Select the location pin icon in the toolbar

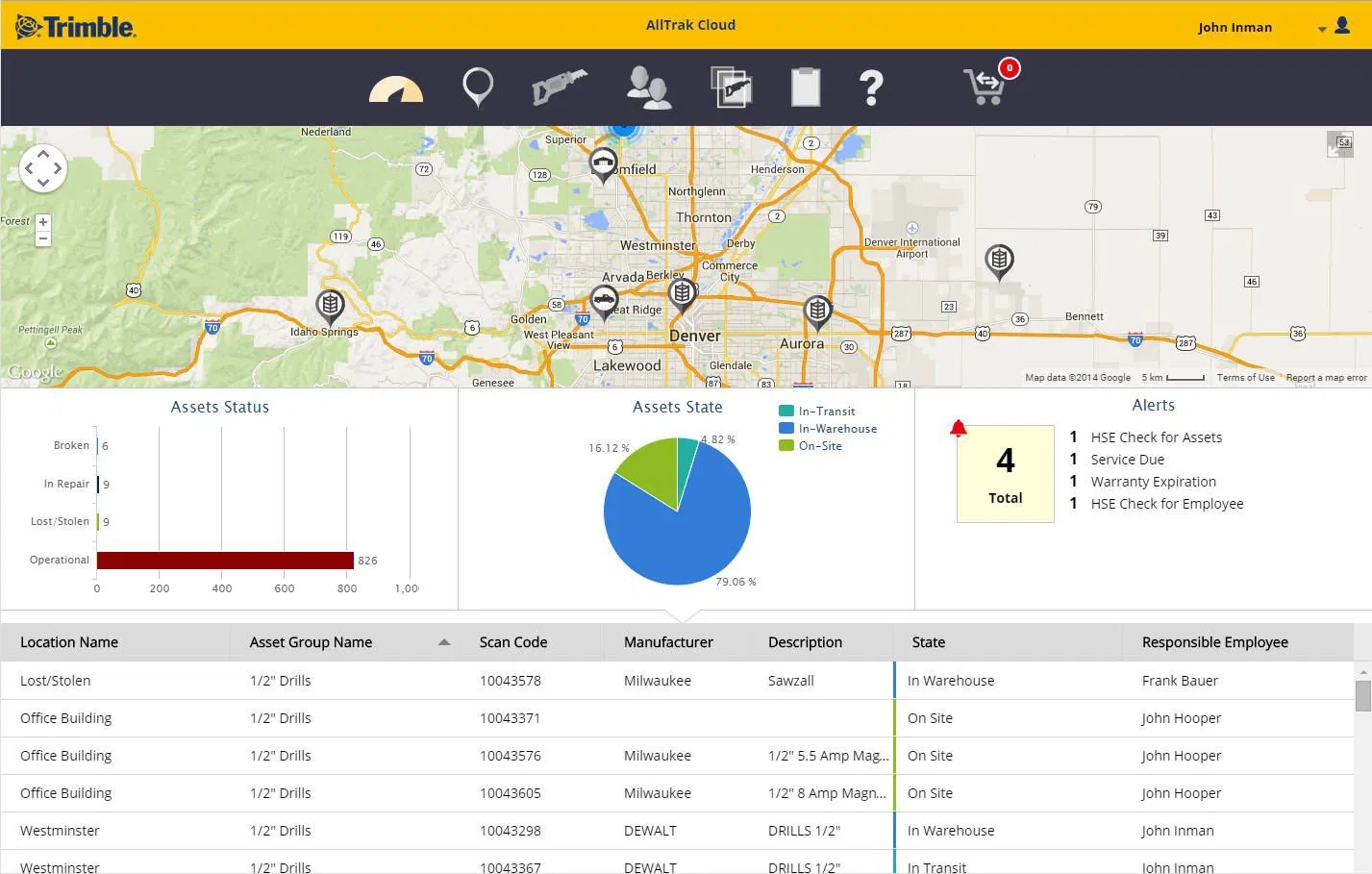tap(478, 86)
